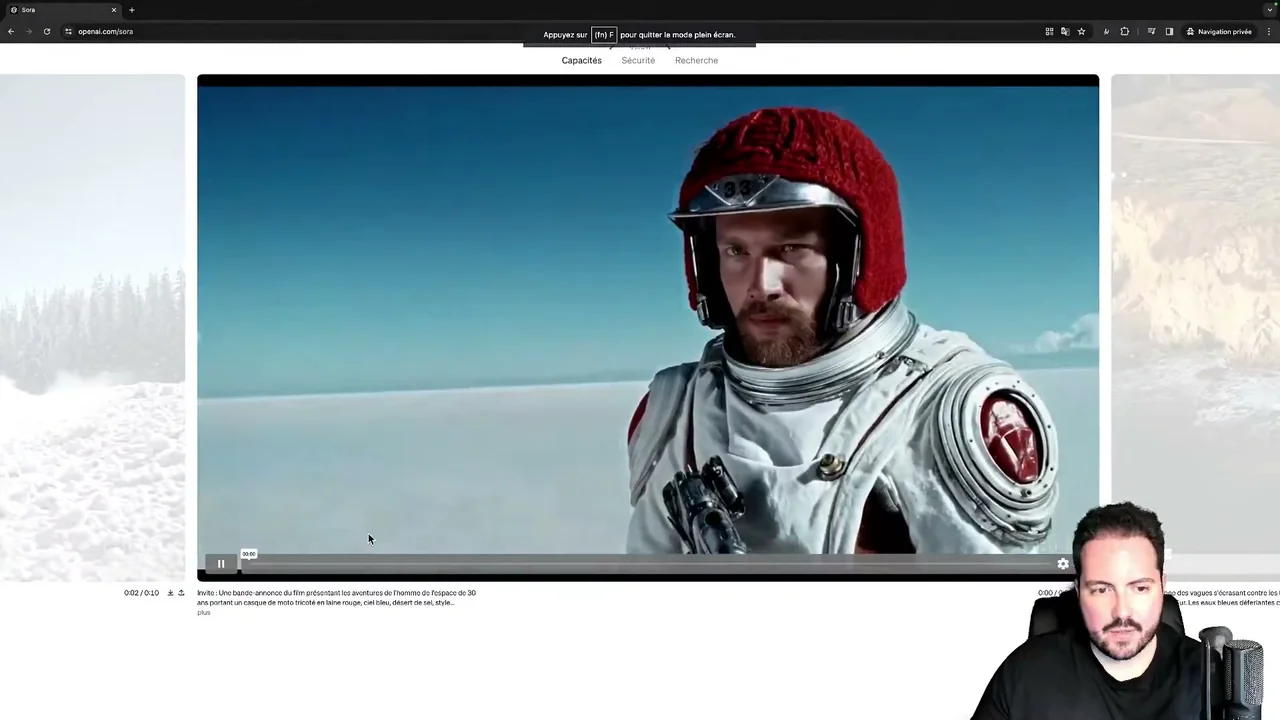
Task: Click the QR code grid icon in address bar
Action: point(1049,32)
